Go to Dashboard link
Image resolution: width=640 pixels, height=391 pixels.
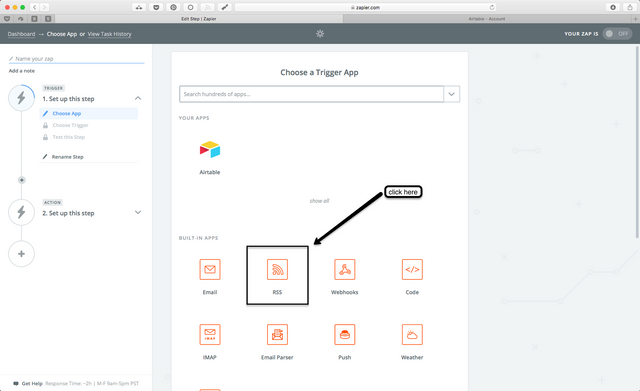21,34
